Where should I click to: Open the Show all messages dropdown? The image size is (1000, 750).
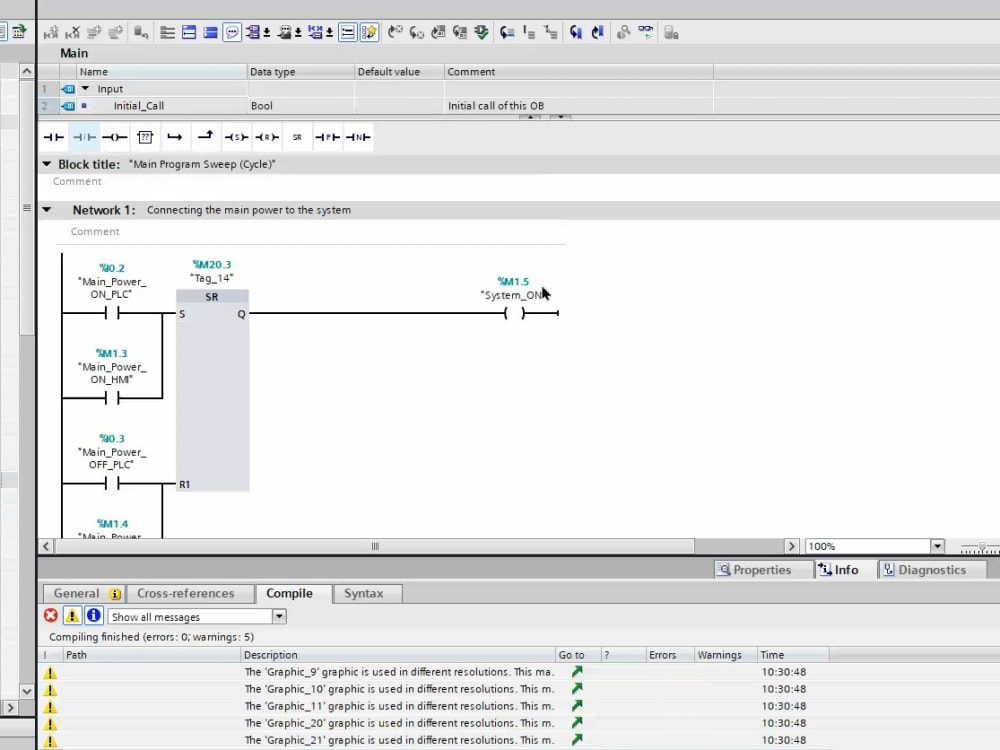pyautogui.click(x=279, y=616)
